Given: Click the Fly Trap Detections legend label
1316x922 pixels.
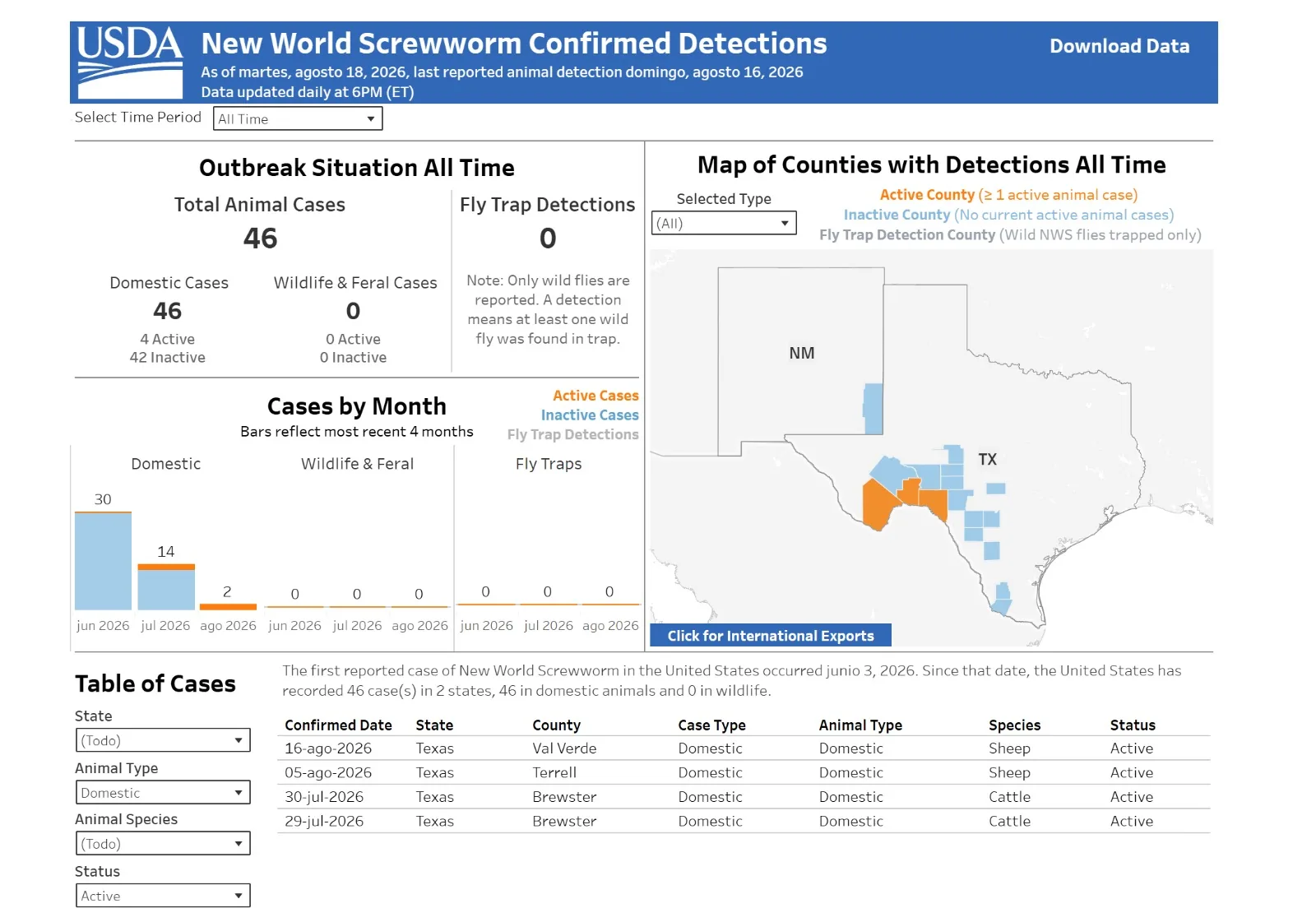Looking at the screenshot, I should [572, 434].
